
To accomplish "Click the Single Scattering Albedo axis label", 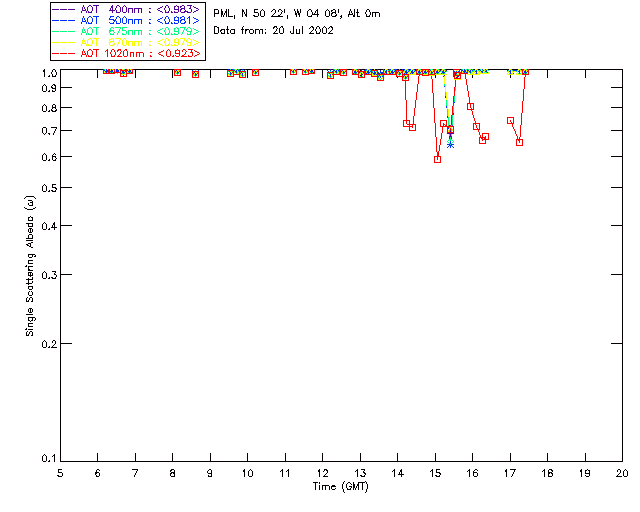I will [x=30, y=266].
